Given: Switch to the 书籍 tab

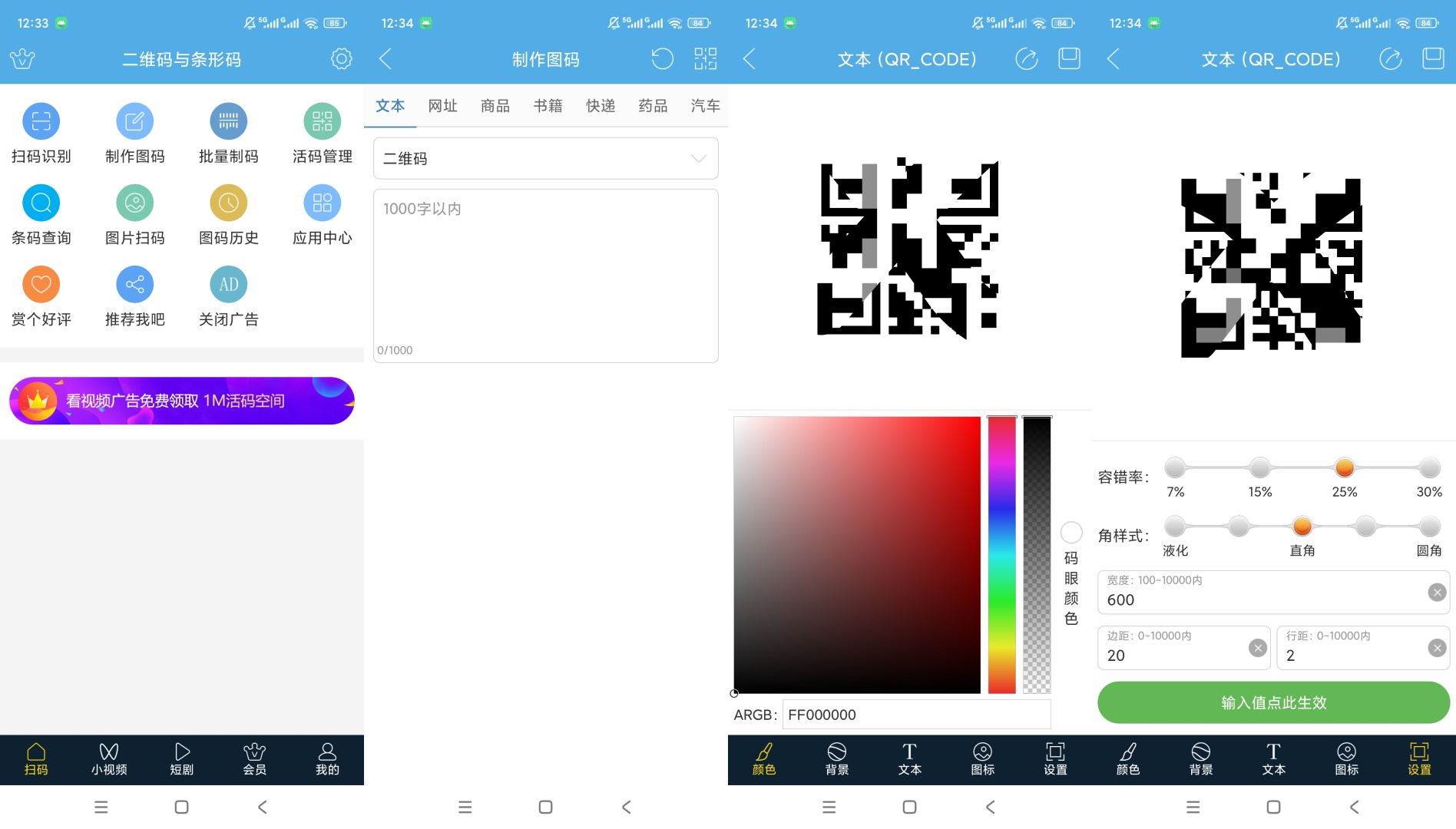Looking at the screenshot, I should tap(548, 106).
